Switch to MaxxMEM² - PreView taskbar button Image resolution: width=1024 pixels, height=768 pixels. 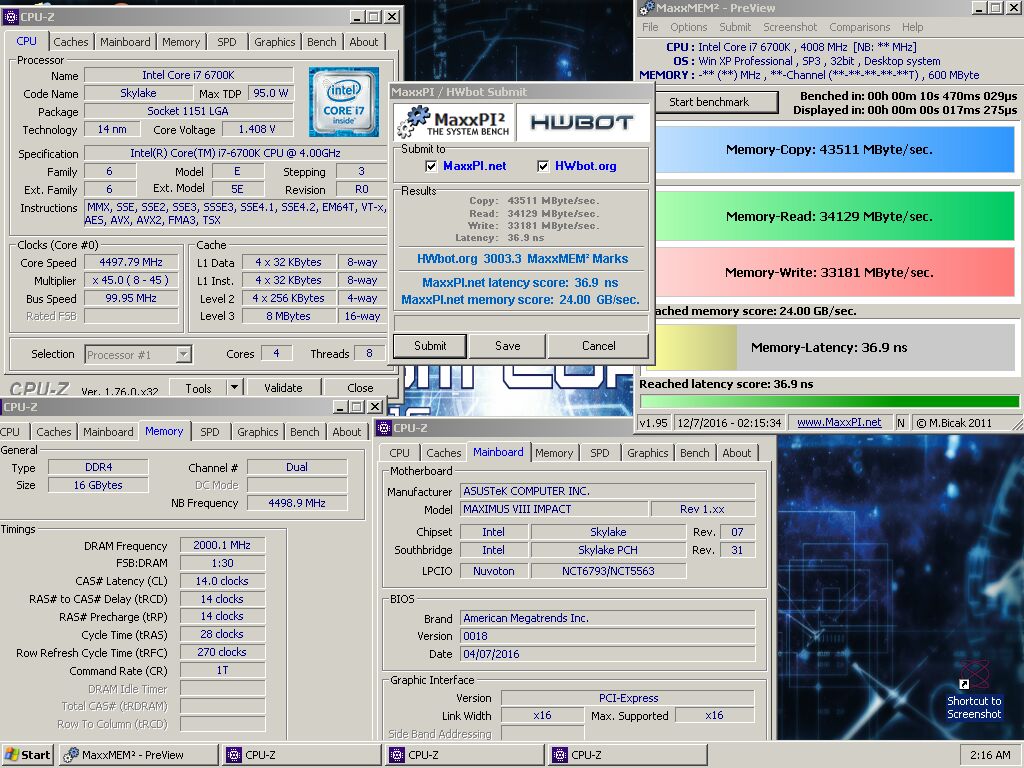pos(138,755)
